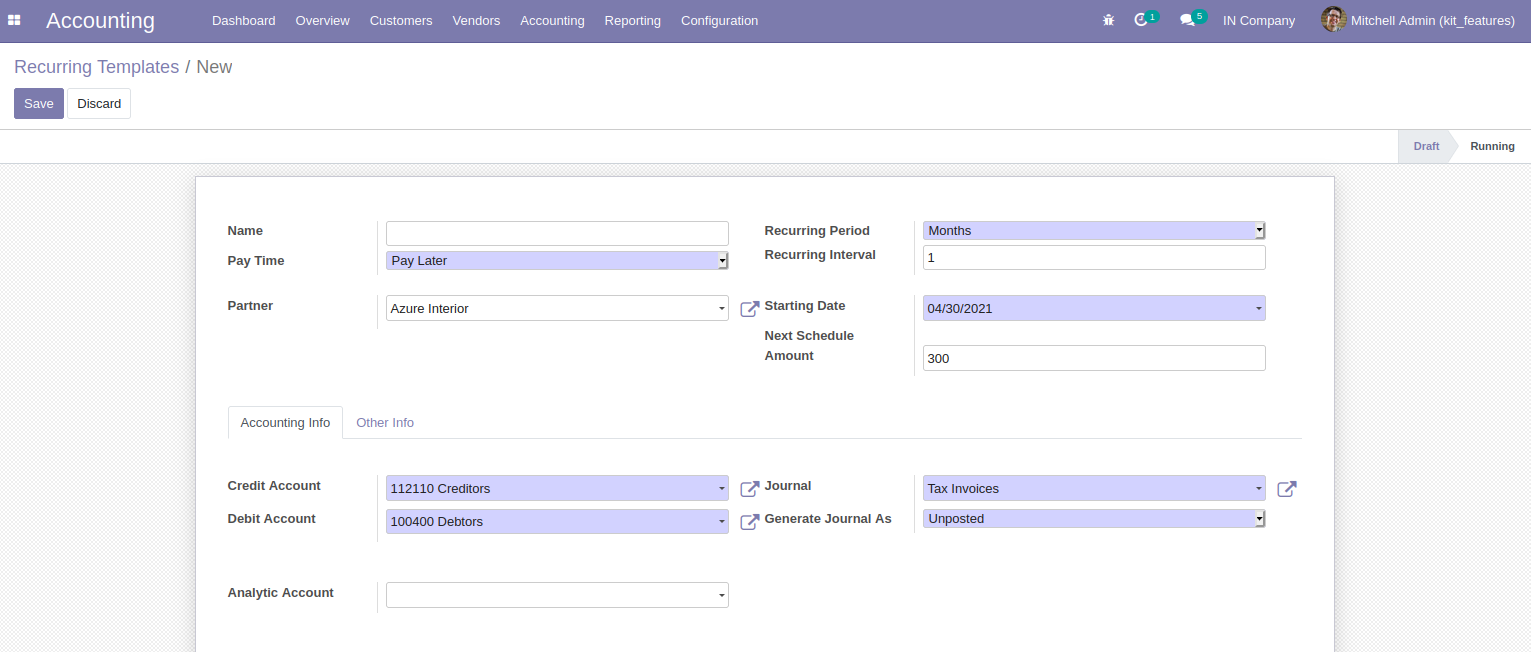The width and height of the screenshot is (1531, 652).
Task: Expand the Recurring Period dropdown
Action: [1094, 231]
